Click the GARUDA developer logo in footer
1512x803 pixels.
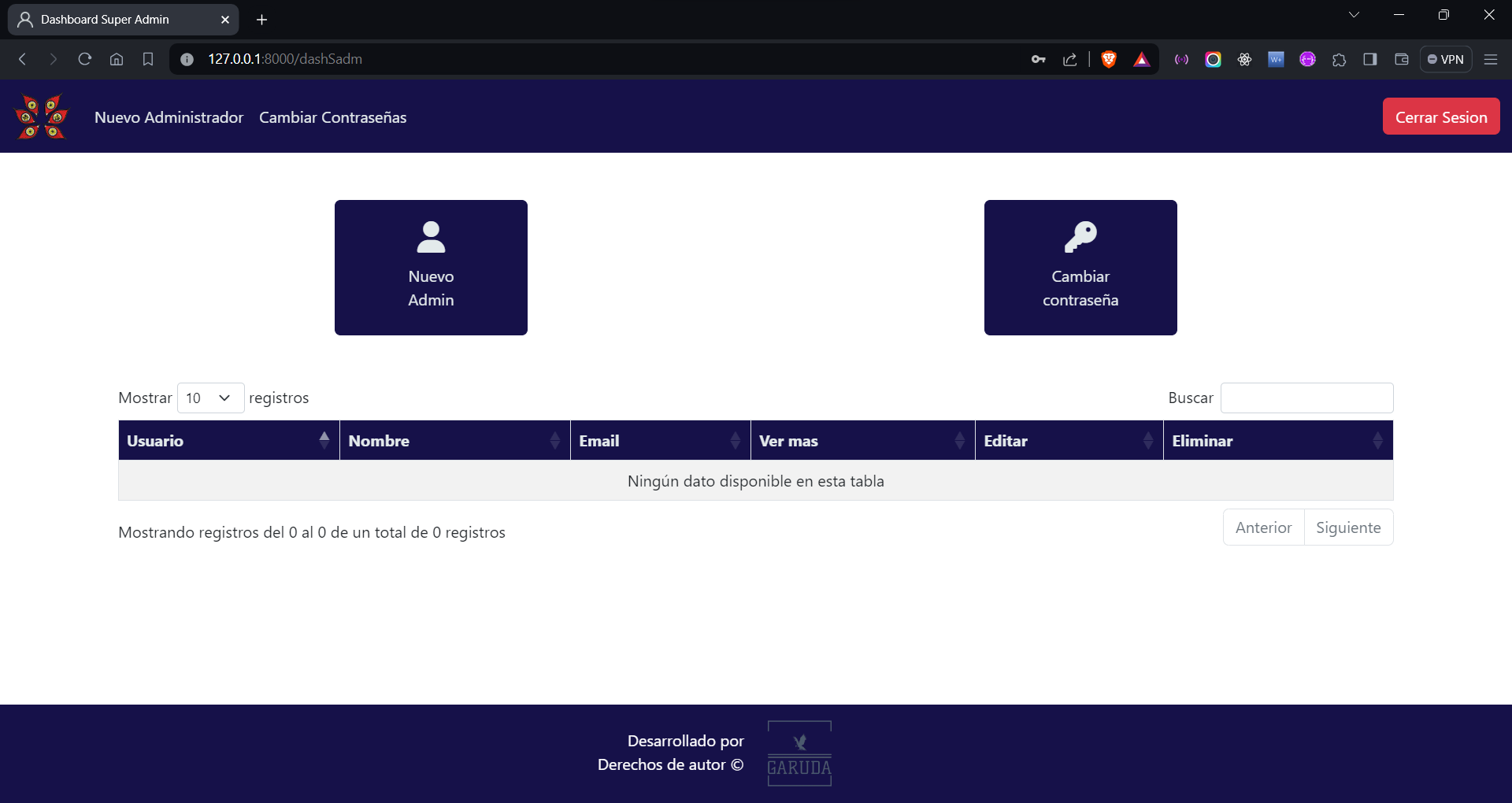[799, 753]
